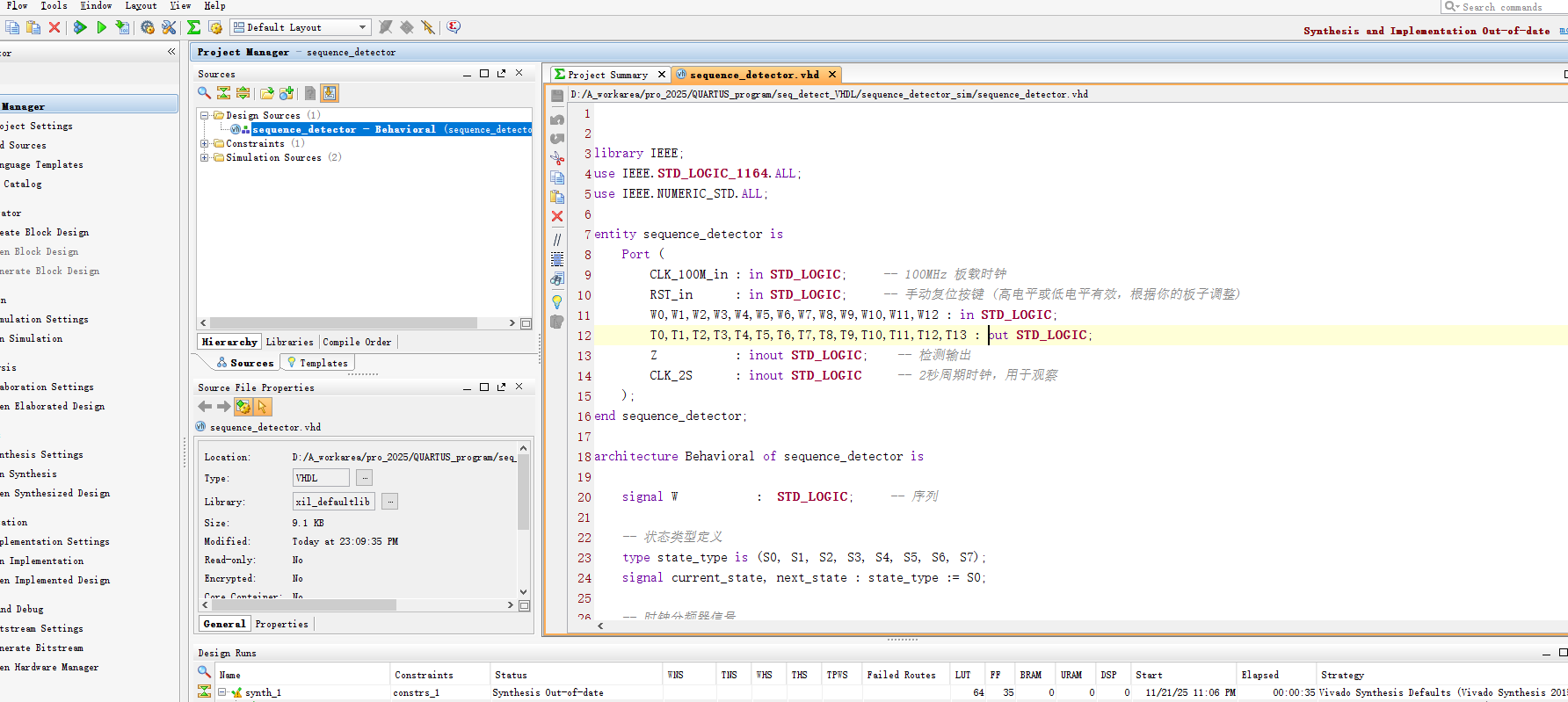The height and width of the screenshot is (702, 1568).
Task: Click the speech bubble feedback icon in toolbar
Action: [454, 27]
